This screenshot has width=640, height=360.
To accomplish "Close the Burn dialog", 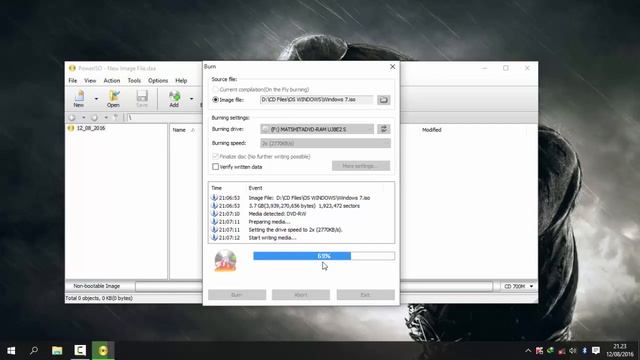I will pos(393,67).
